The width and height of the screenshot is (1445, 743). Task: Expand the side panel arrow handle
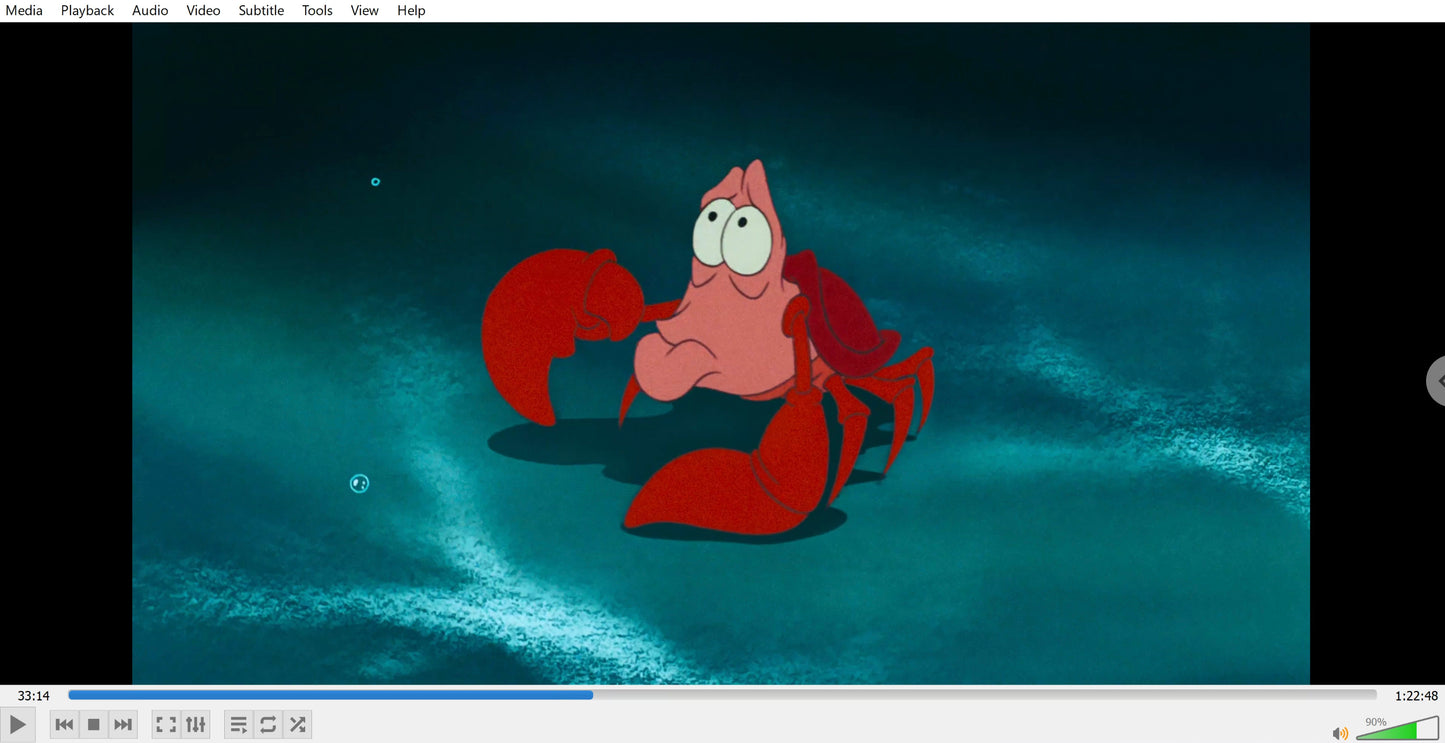1438,381
